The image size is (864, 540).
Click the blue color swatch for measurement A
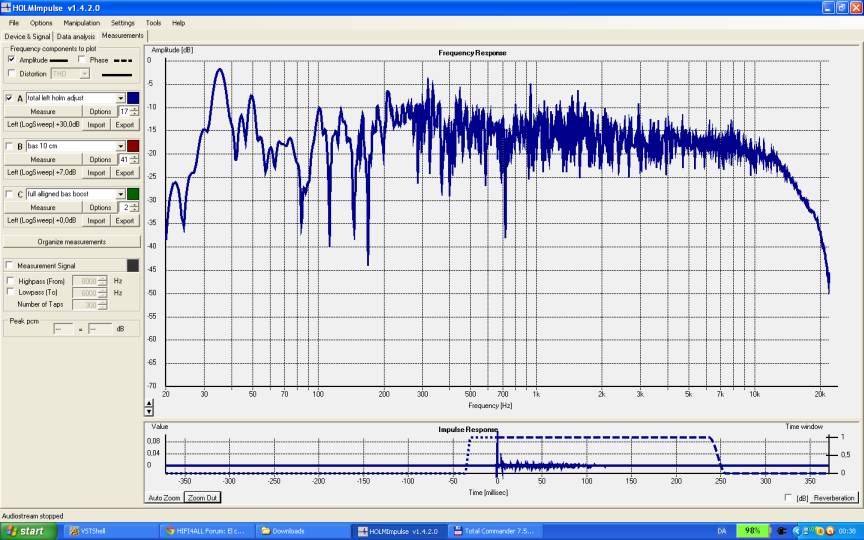[x=133, y=98]
